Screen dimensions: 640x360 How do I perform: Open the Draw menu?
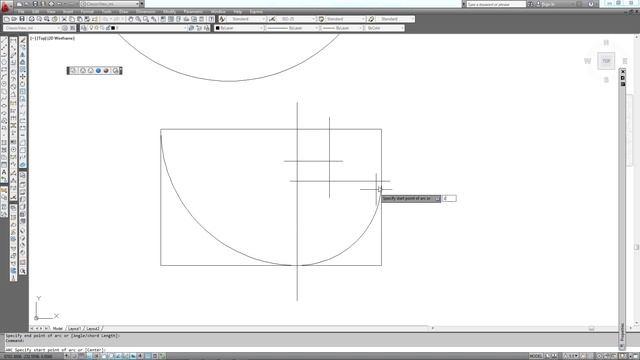click(124, 12)
